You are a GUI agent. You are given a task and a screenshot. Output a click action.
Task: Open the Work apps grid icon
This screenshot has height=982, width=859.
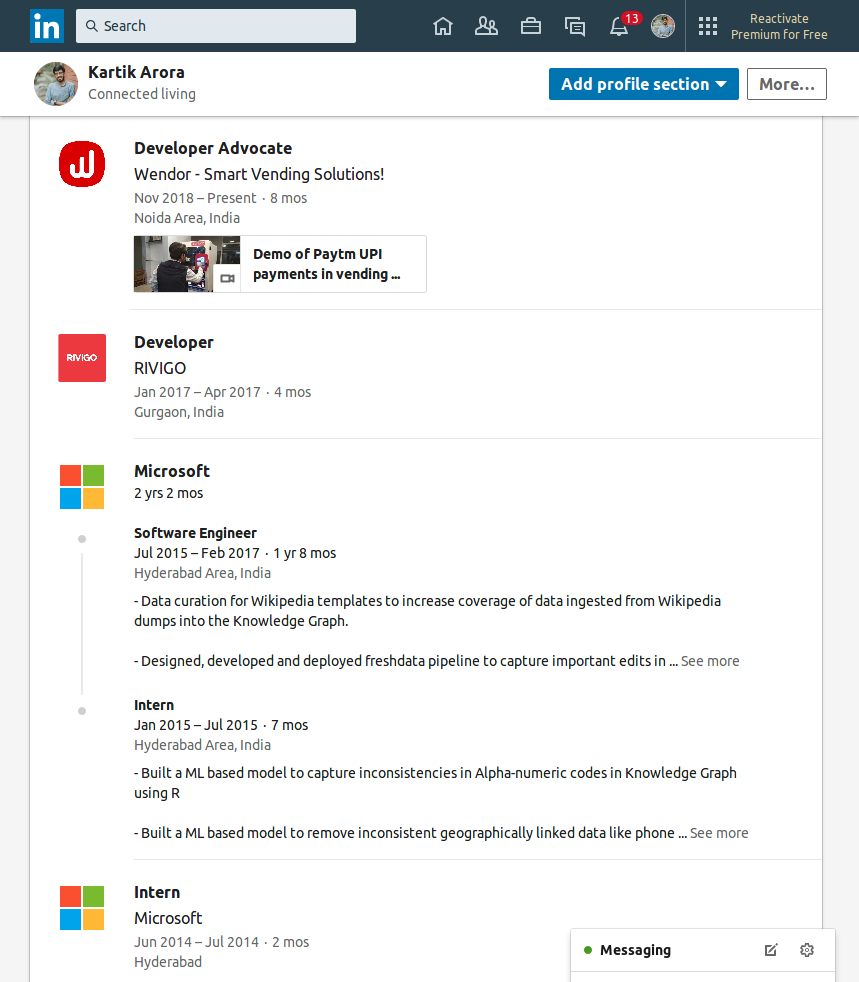[x=708, y=26]
